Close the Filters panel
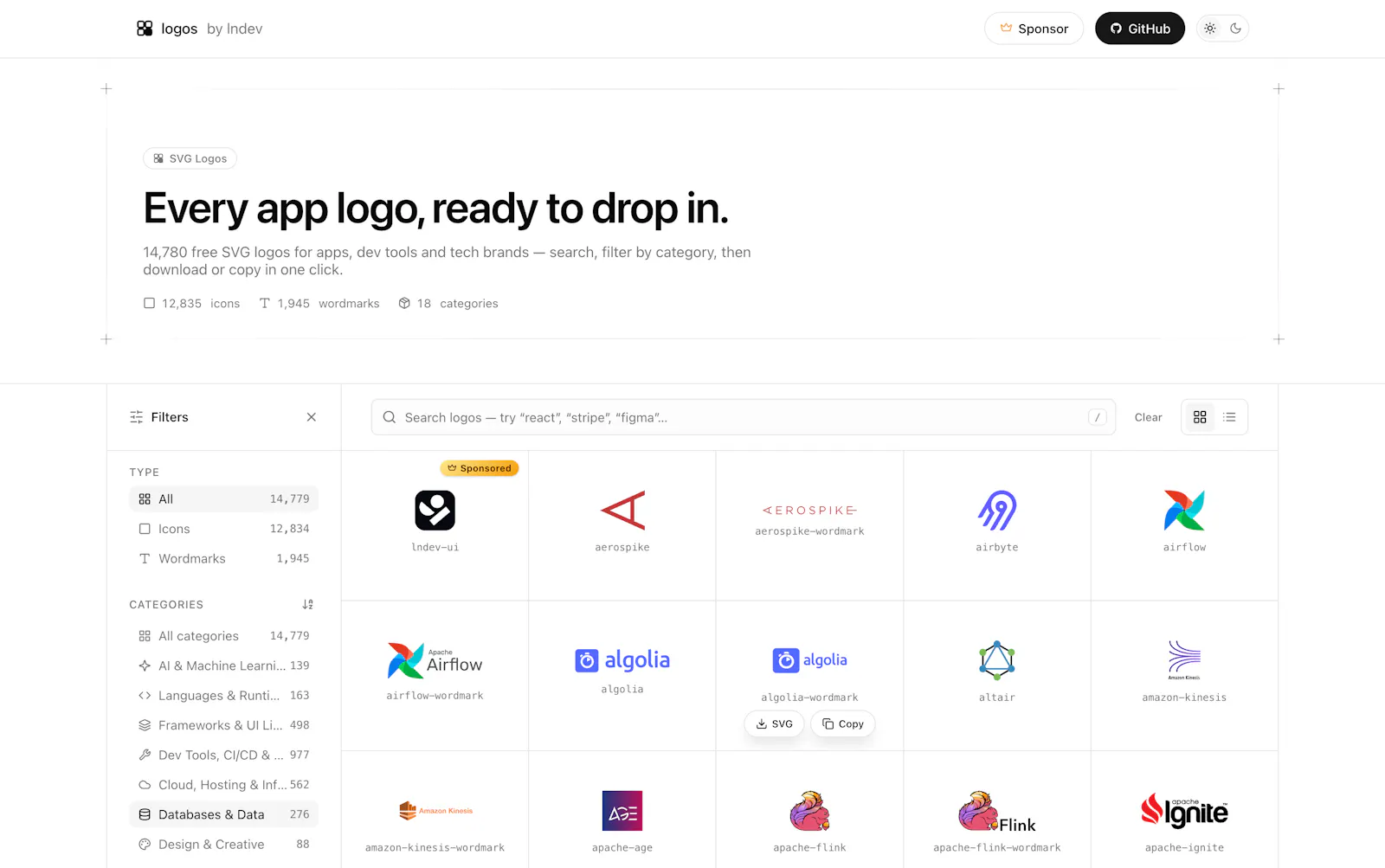The width and height of the screenshot is (1385, 868). (x=312, y=417)
